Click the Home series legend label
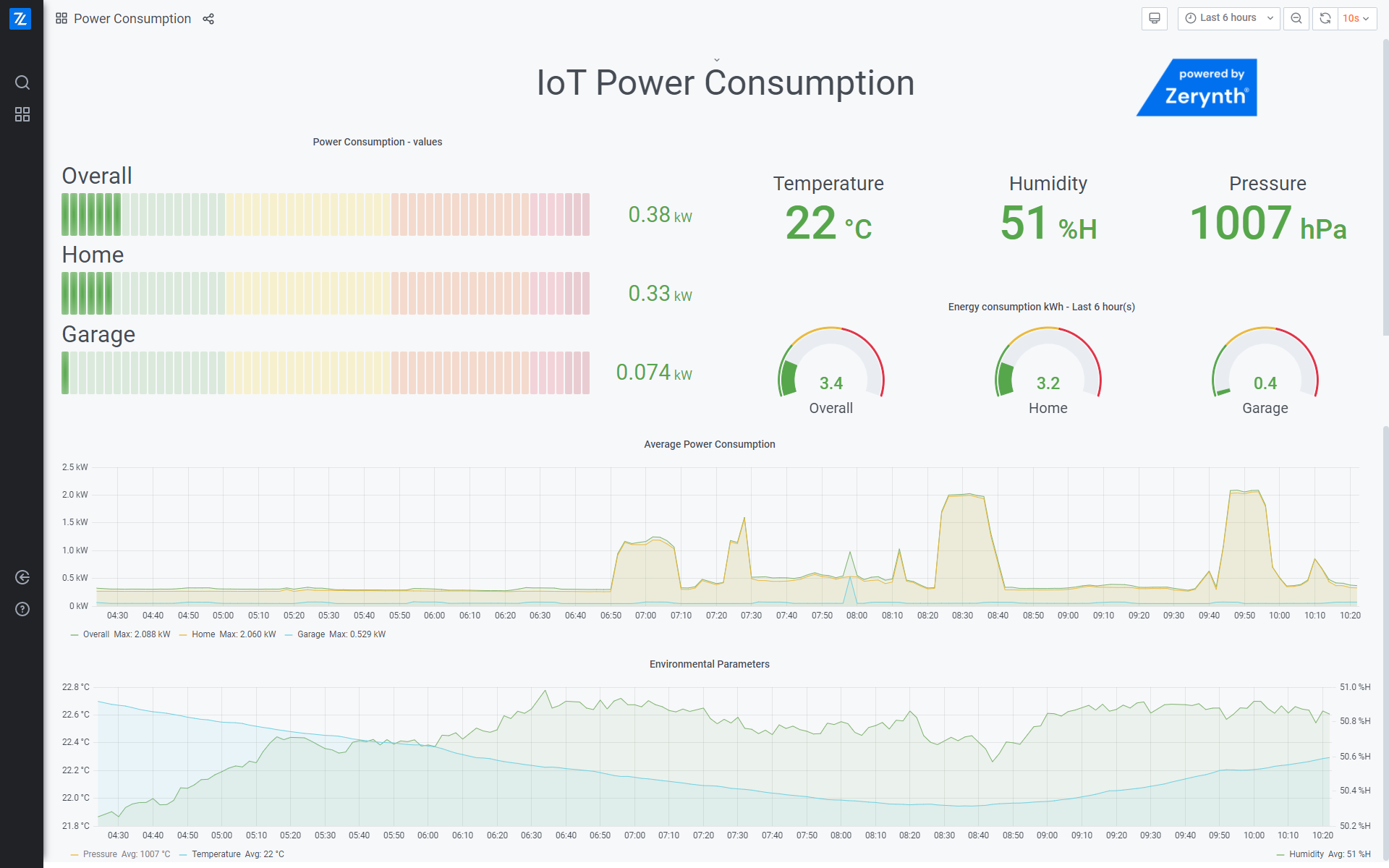 coord(203,634)
